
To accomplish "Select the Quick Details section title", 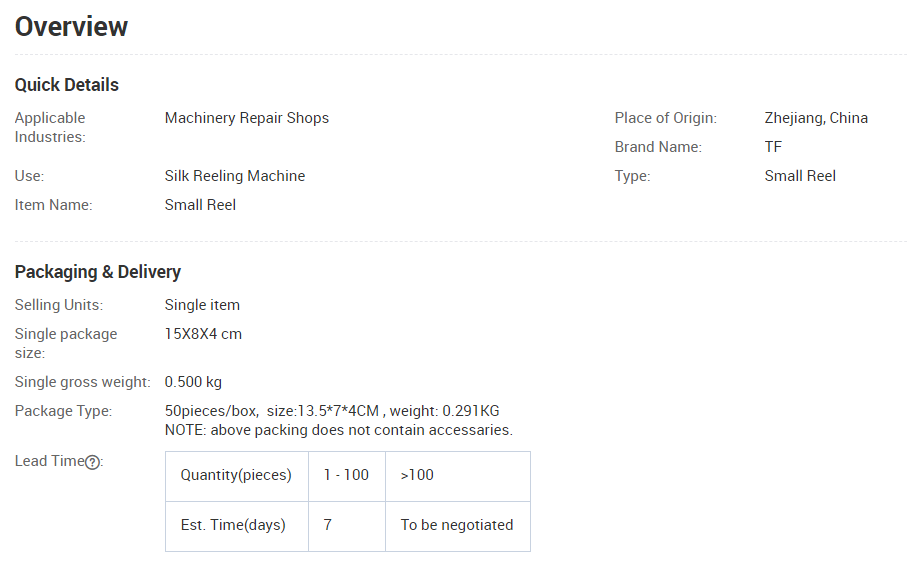I will 67,85.
